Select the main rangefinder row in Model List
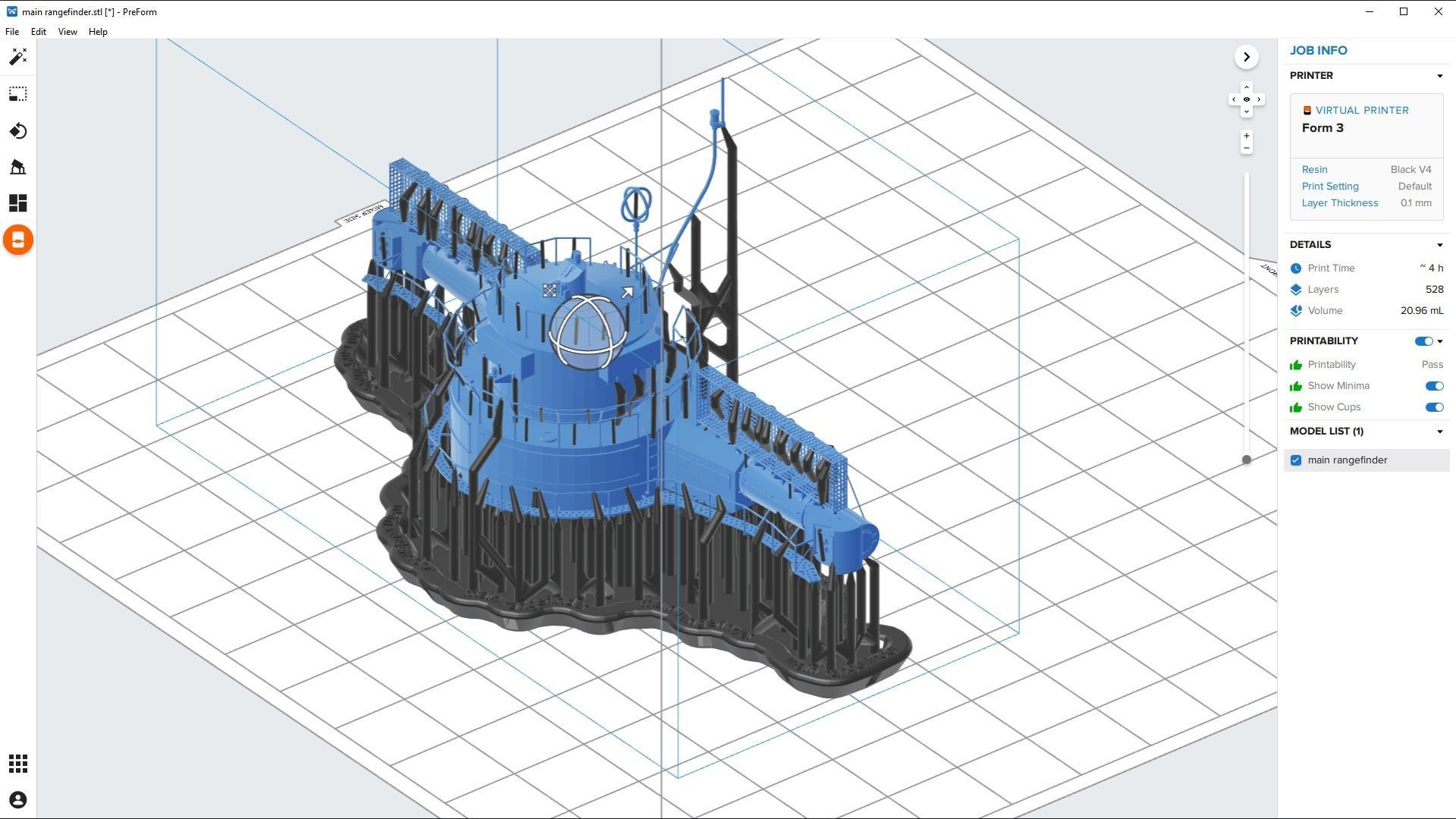 point(1367,460)
